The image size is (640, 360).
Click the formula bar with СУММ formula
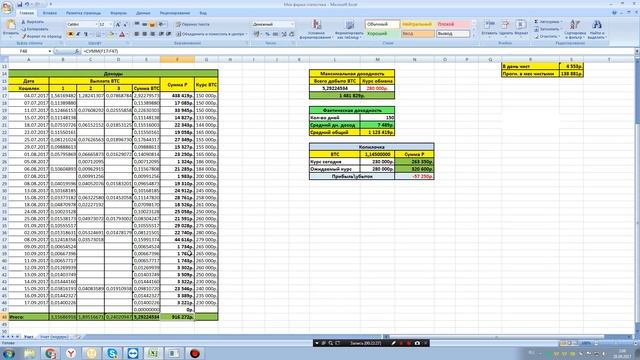(x=357, y=51)
